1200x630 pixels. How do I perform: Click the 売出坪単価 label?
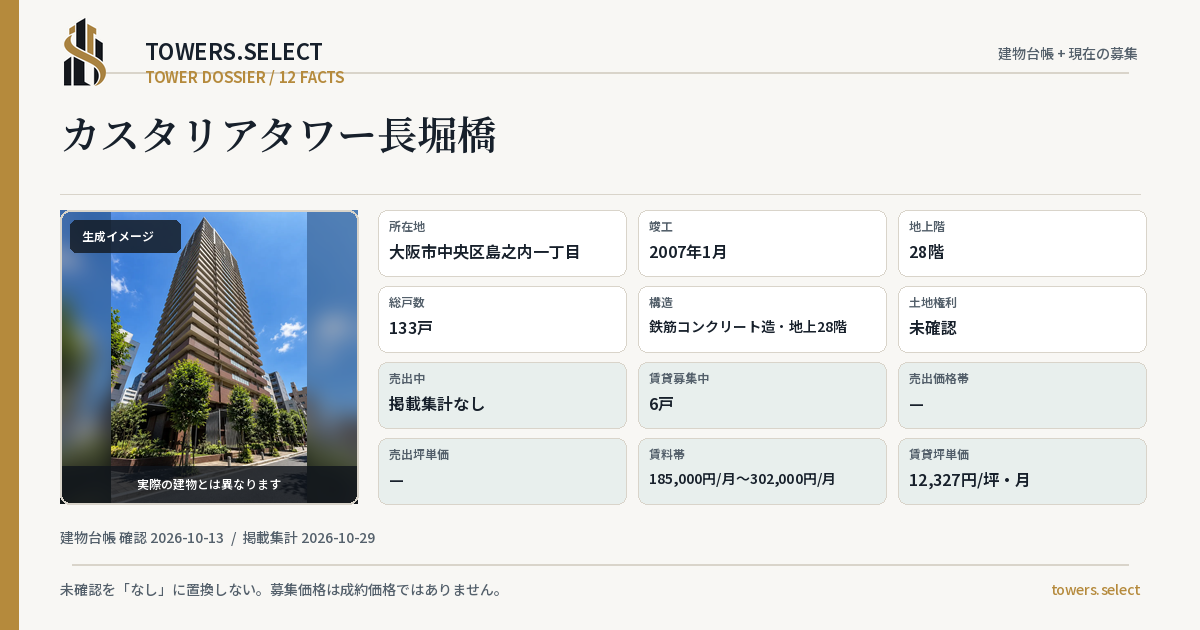pos(419,455)
